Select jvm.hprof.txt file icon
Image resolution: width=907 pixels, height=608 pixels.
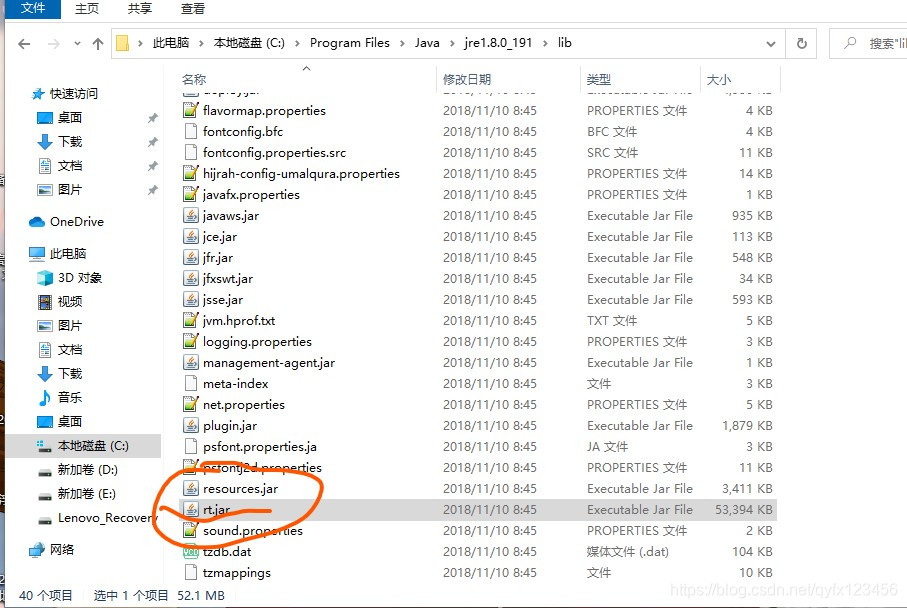click(x=190, y=320)
